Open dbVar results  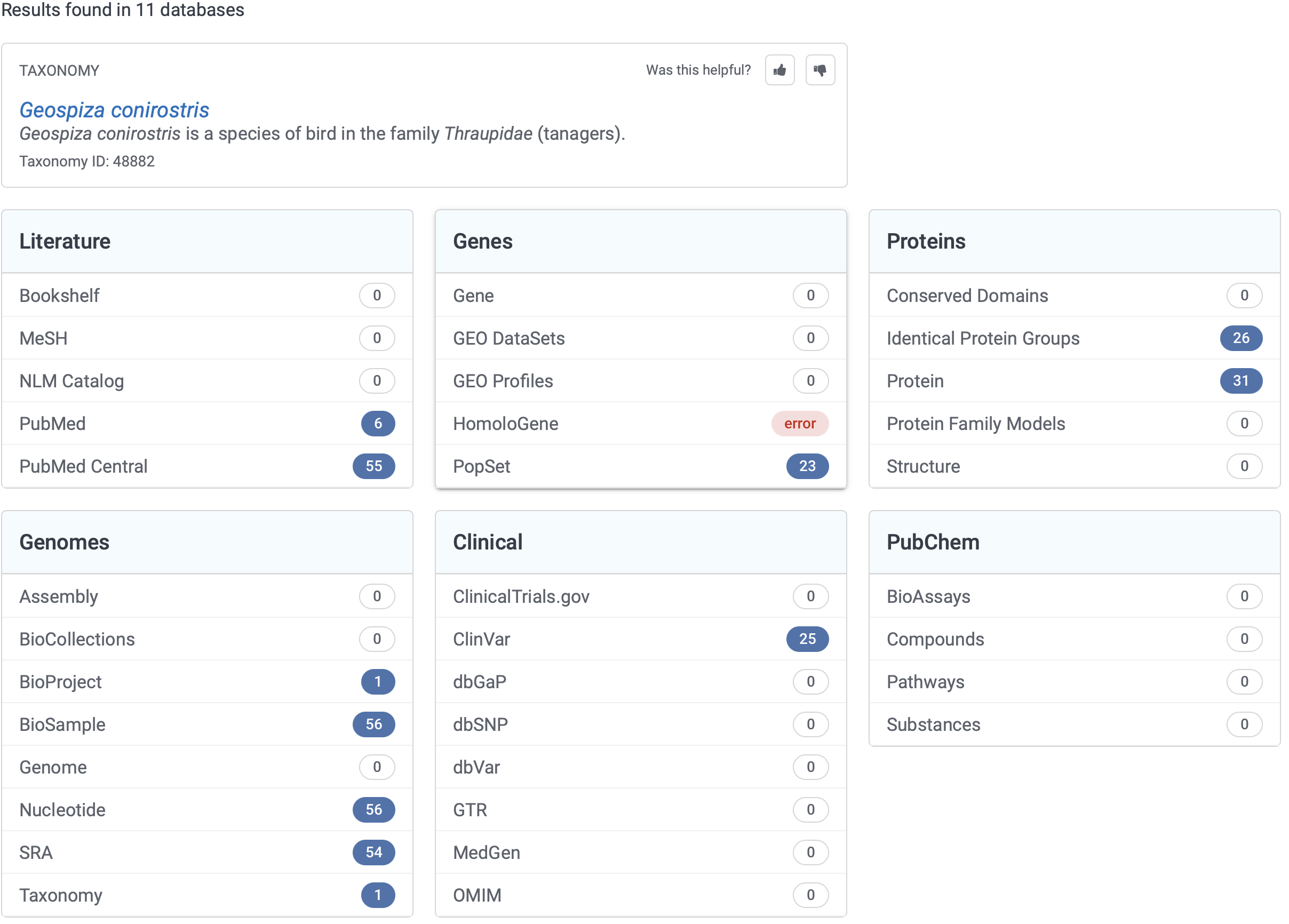(x=641, y=767)
